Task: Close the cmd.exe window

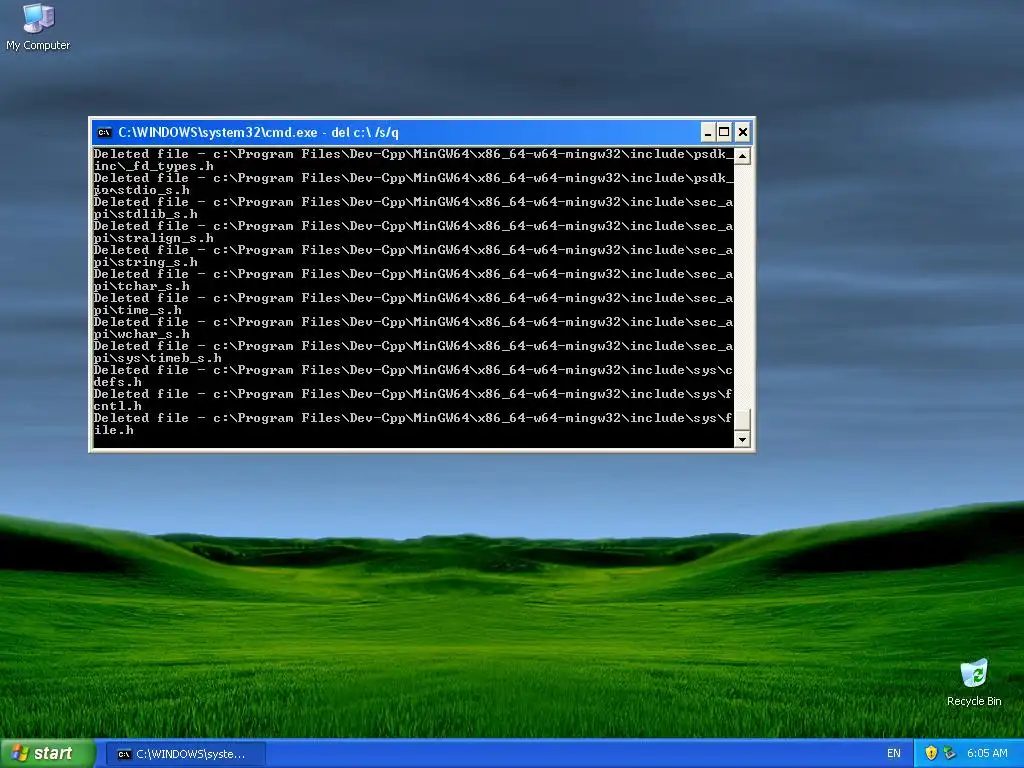Action: (x=743, y=133)
